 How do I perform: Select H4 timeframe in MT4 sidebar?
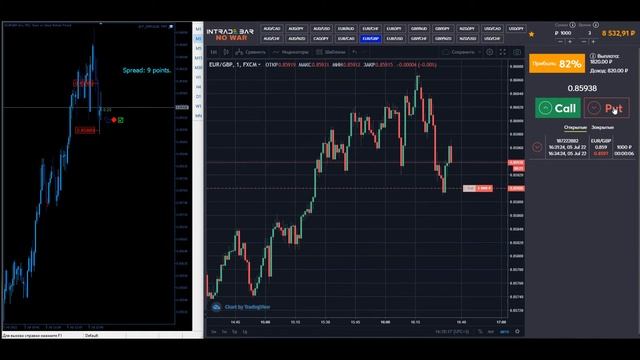tap(198, 87)
